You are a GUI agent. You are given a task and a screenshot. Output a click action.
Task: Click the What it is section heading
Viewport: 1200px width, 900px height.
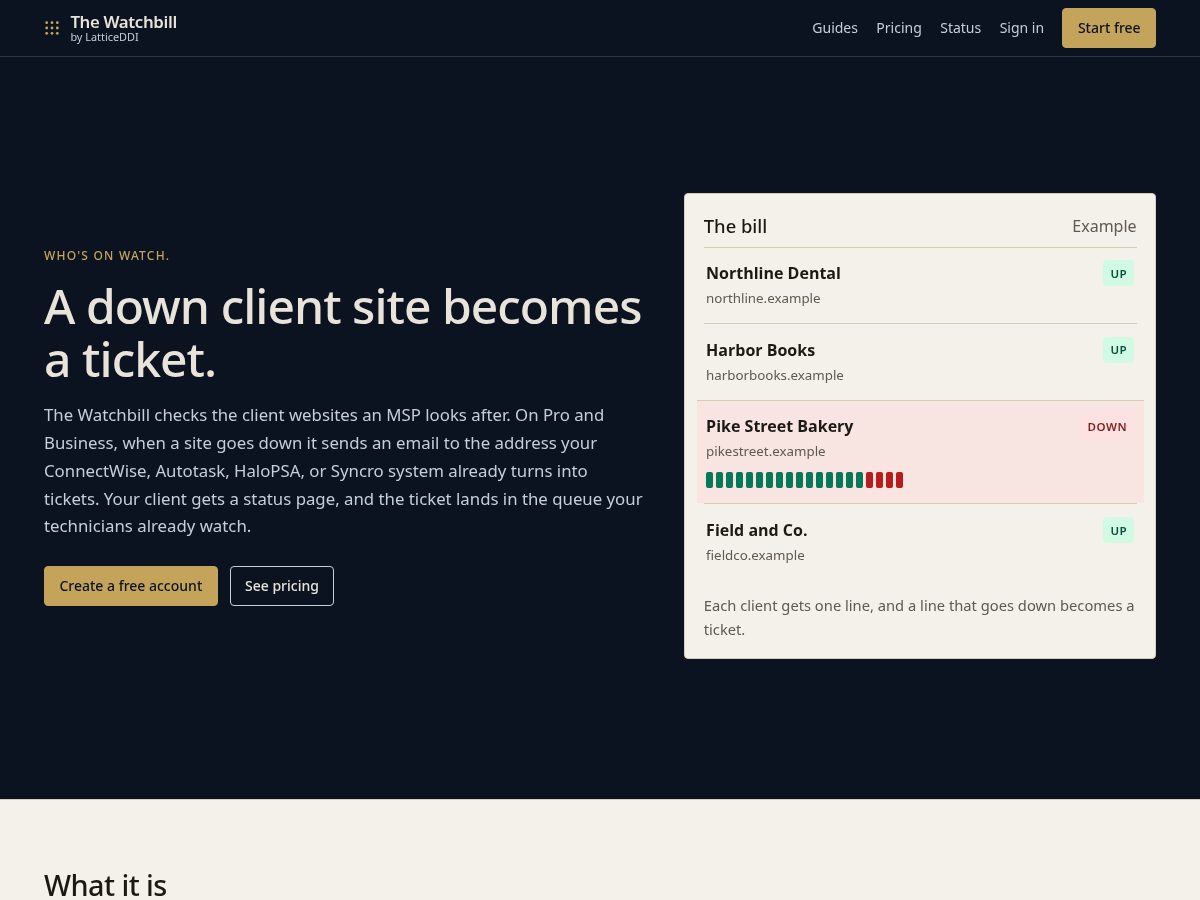tap(105, 885)
